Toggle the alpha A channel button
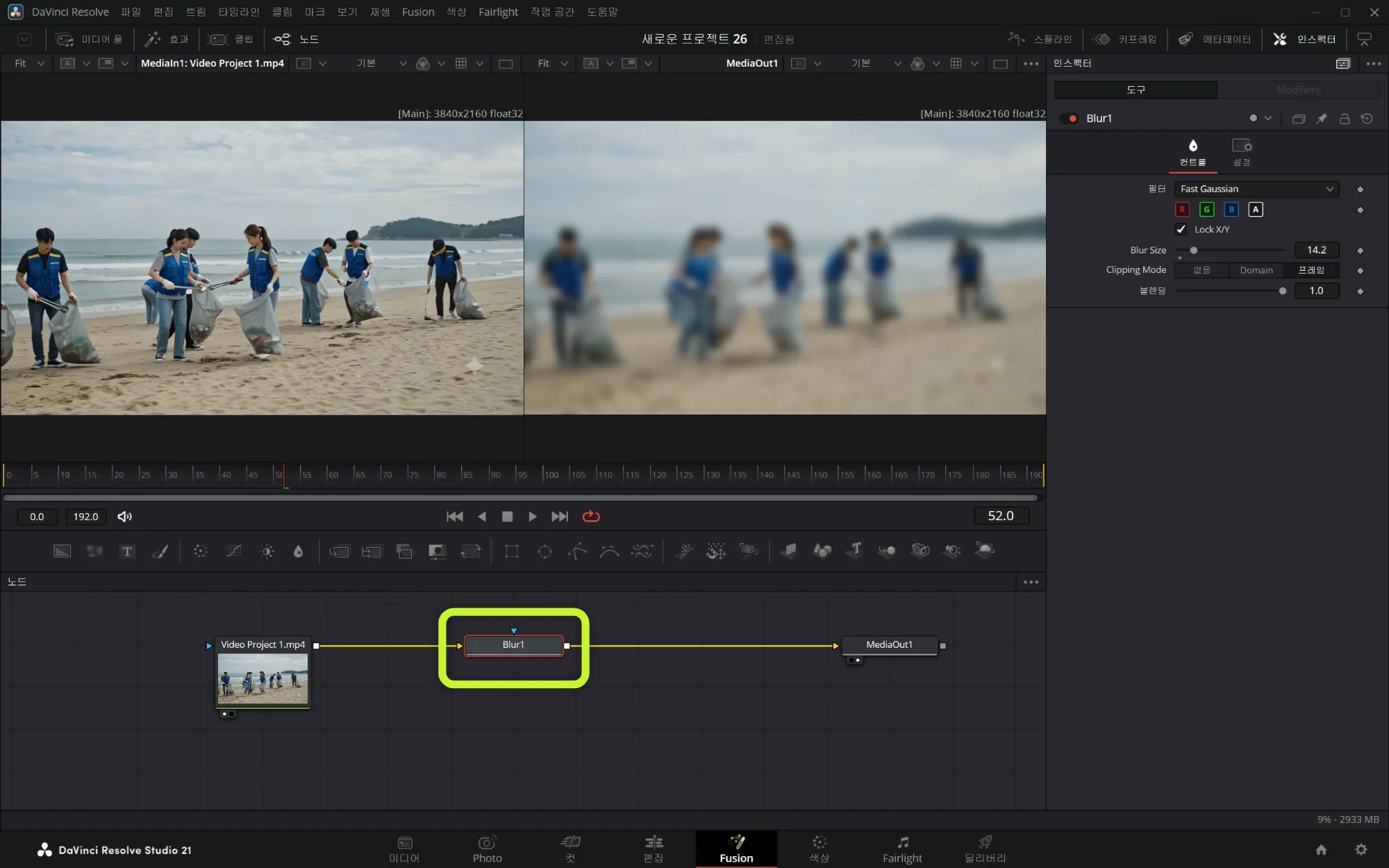 coord(1256,209)
